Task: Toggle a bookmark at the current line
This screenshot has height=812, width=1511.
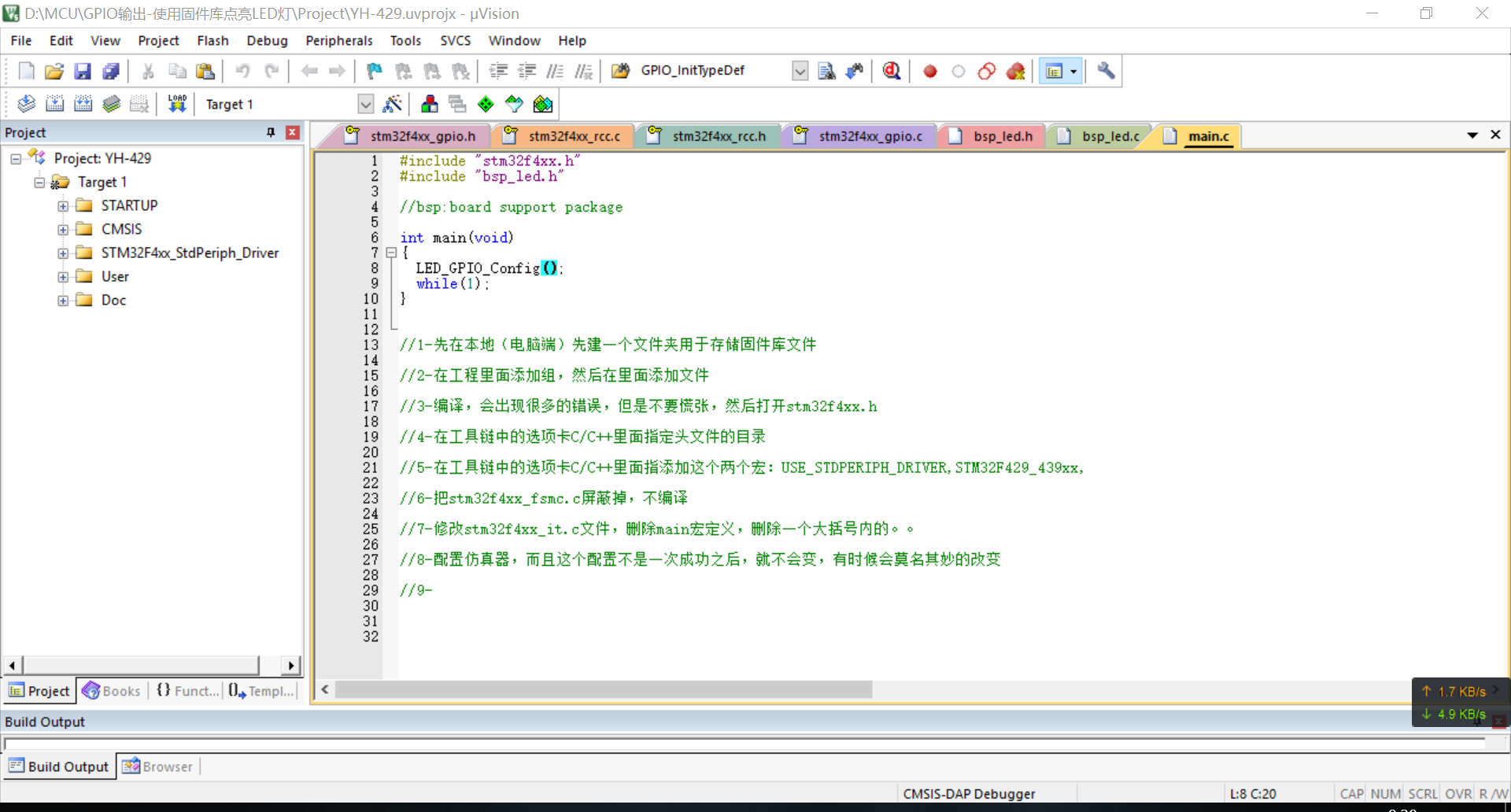Action: pos(372,71)
